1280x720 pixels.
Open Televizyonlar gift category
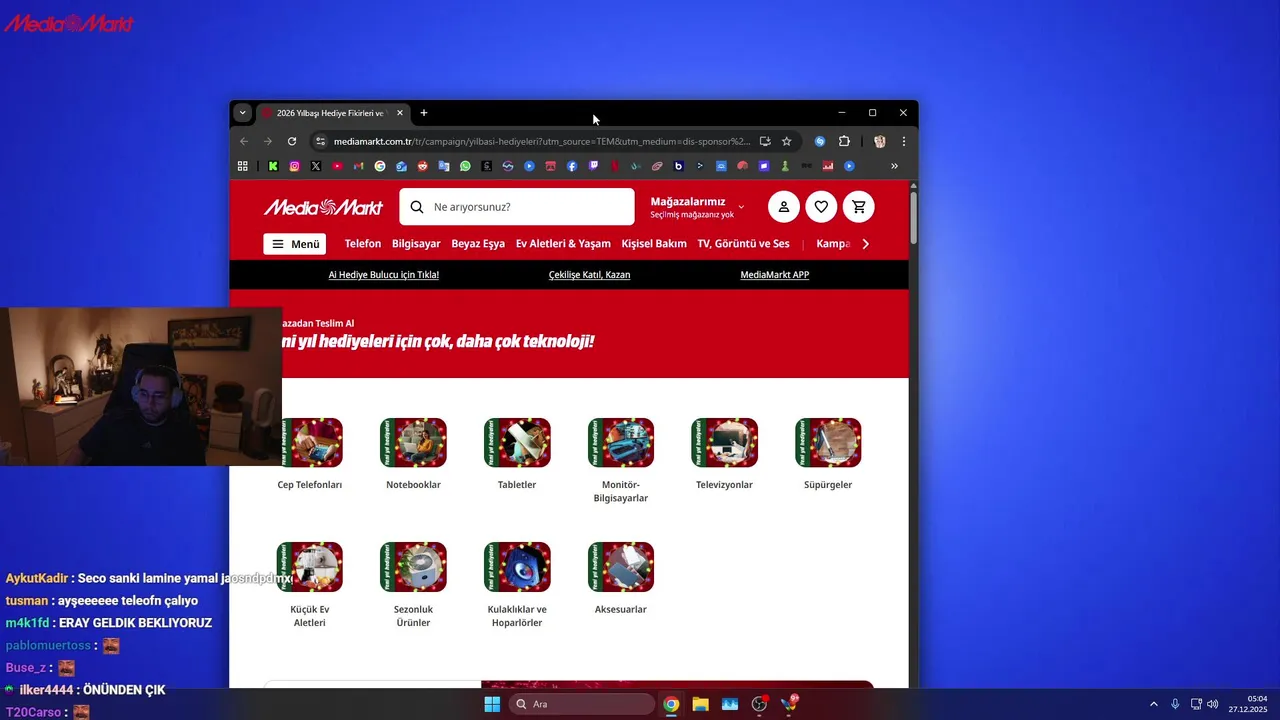pyautogui.click(x=724, y=455)
